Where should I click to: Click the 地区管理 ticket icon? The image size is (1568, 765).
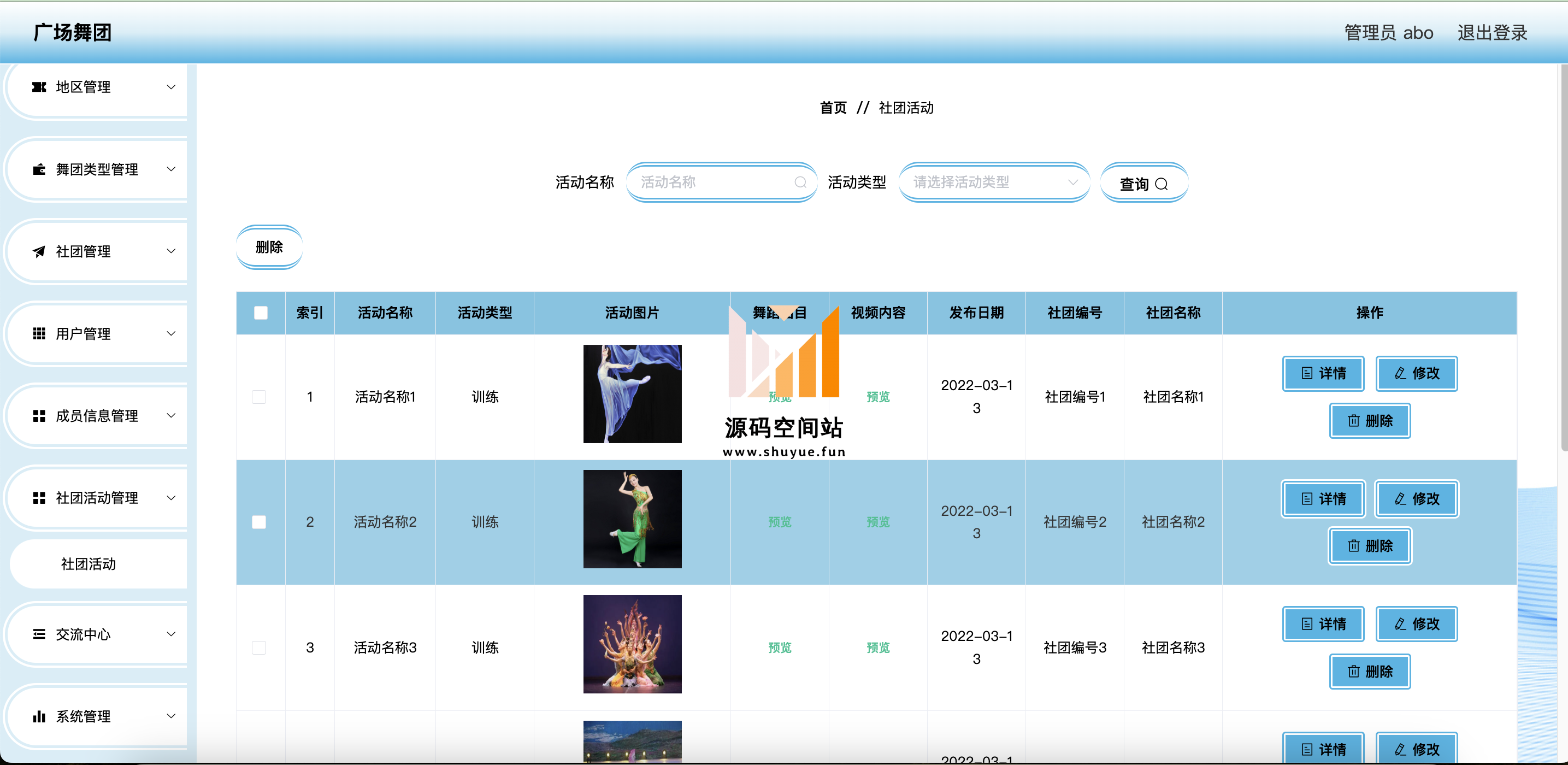(39, 87)
